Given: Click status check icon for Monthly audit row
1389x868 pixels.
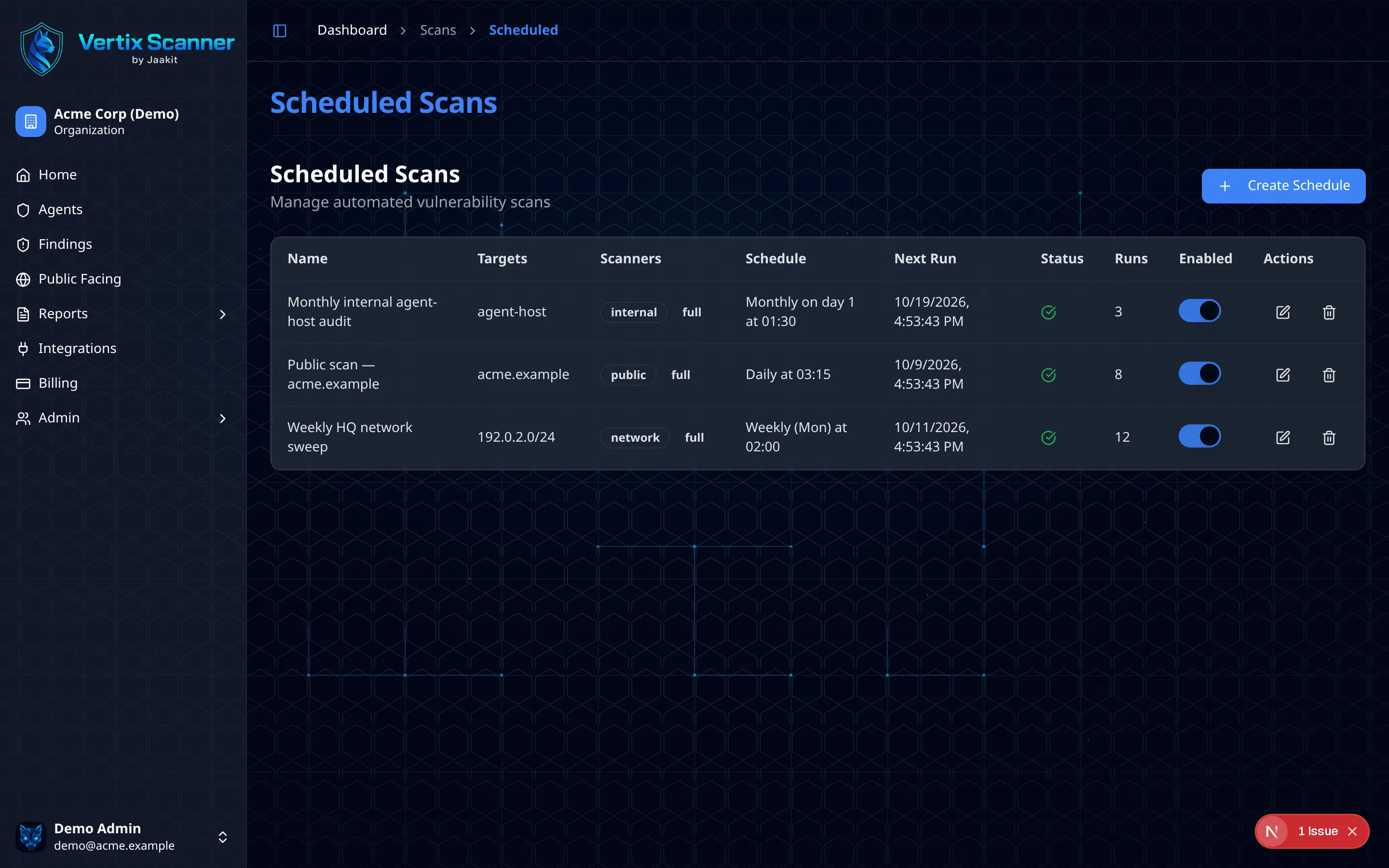Looking at the screenshot, I should (1048, 312).
